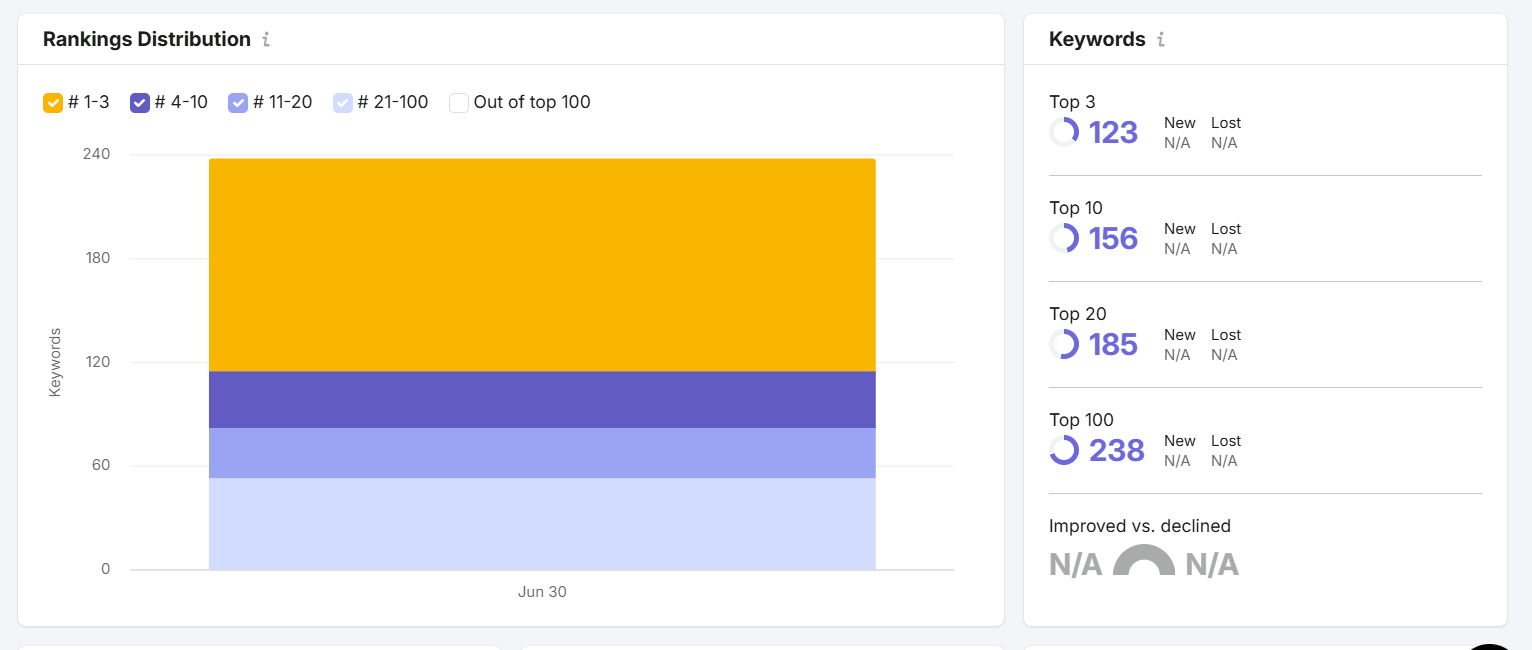Viewport: 1532px width, 650px height.
Task: Click the vertical Keywords axis title
Action: tap(55, 362)
